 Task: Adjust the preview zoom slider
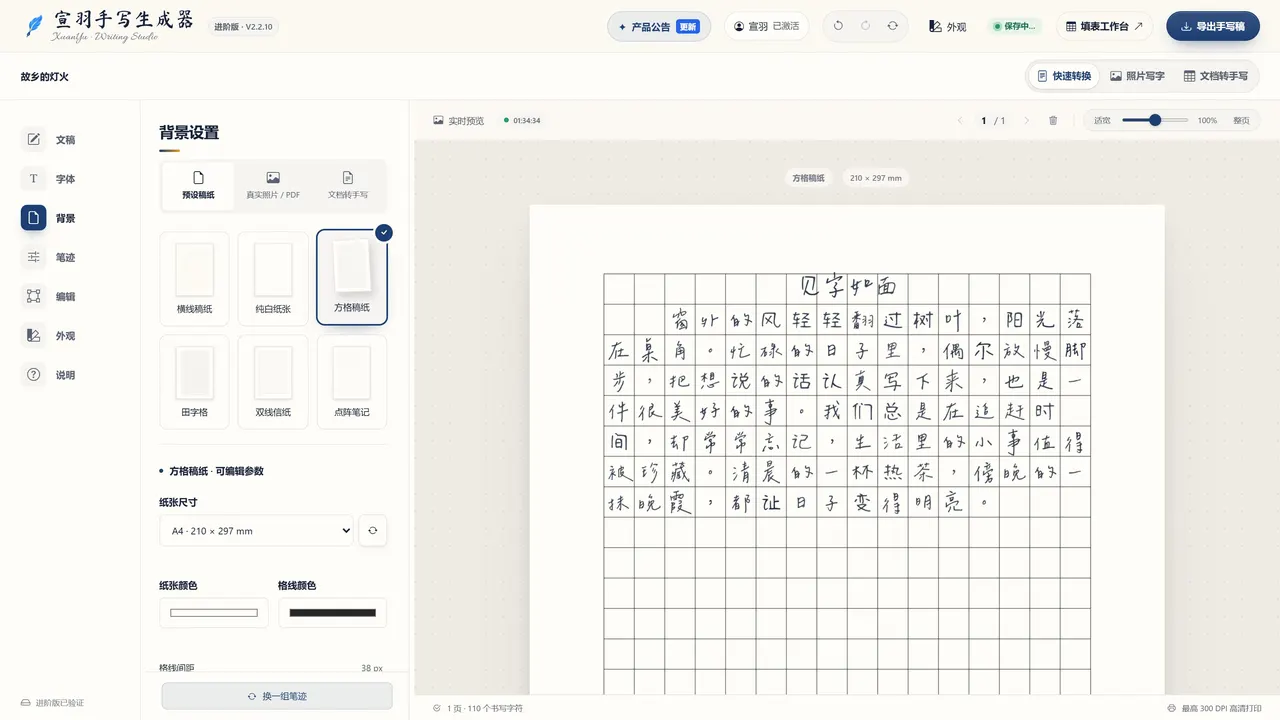coord(1155,120)
